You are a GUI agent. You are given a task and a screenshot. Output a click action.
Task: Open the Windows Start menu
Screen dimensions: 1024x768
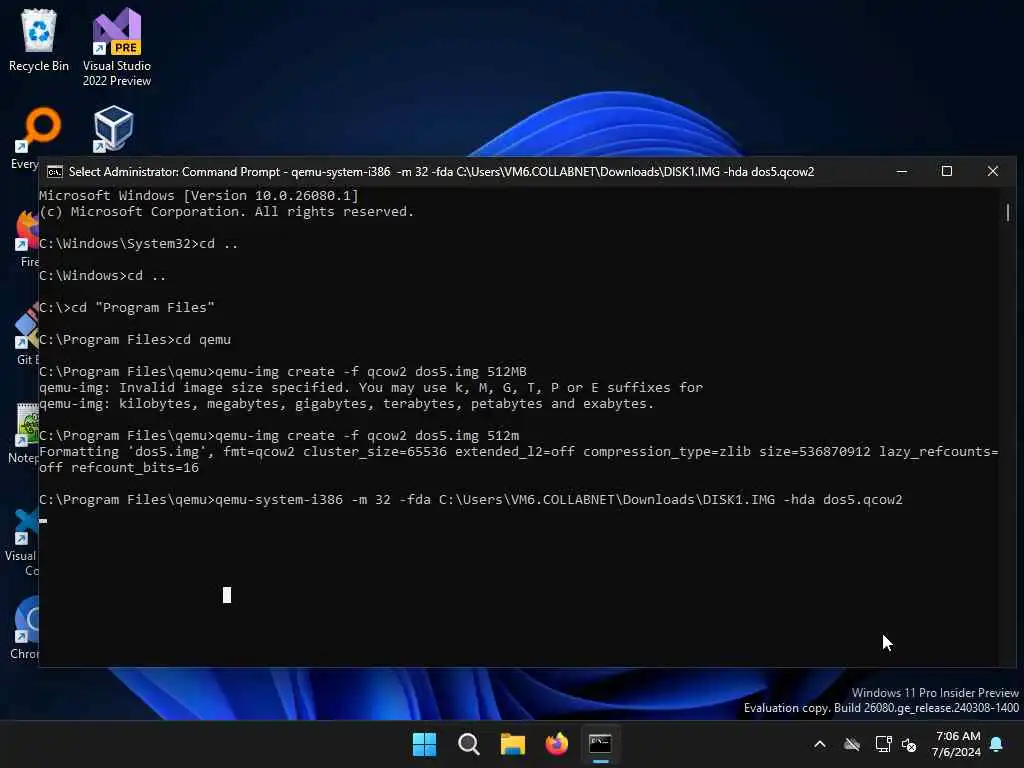(424, 744)
